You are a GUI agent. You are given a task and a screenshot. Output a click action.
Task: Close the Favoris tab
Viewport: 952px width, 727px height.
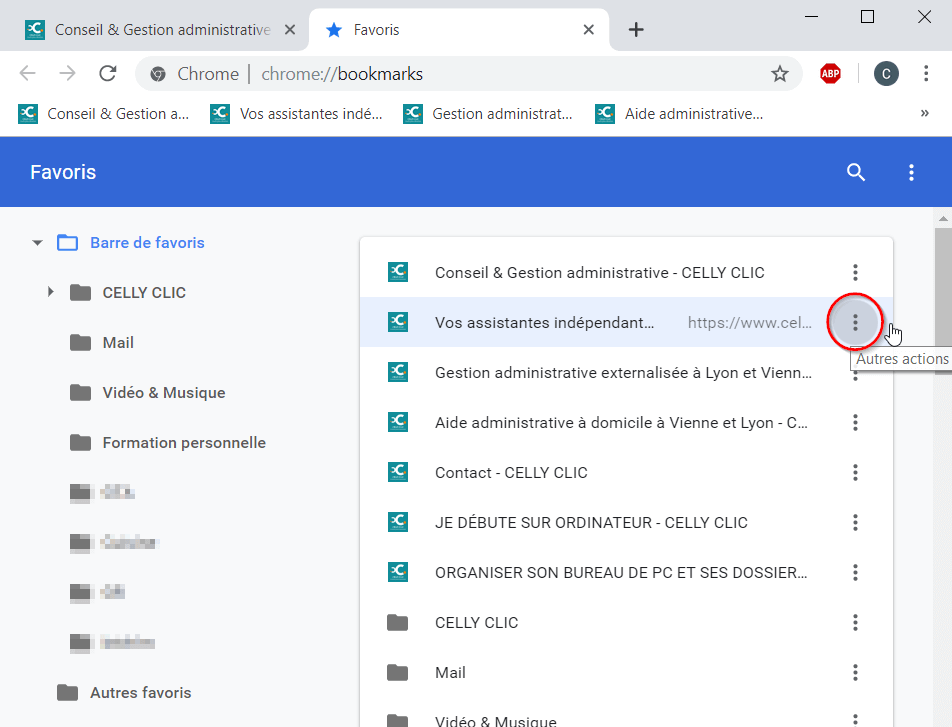pyautogui.click(x=588, y=30)
